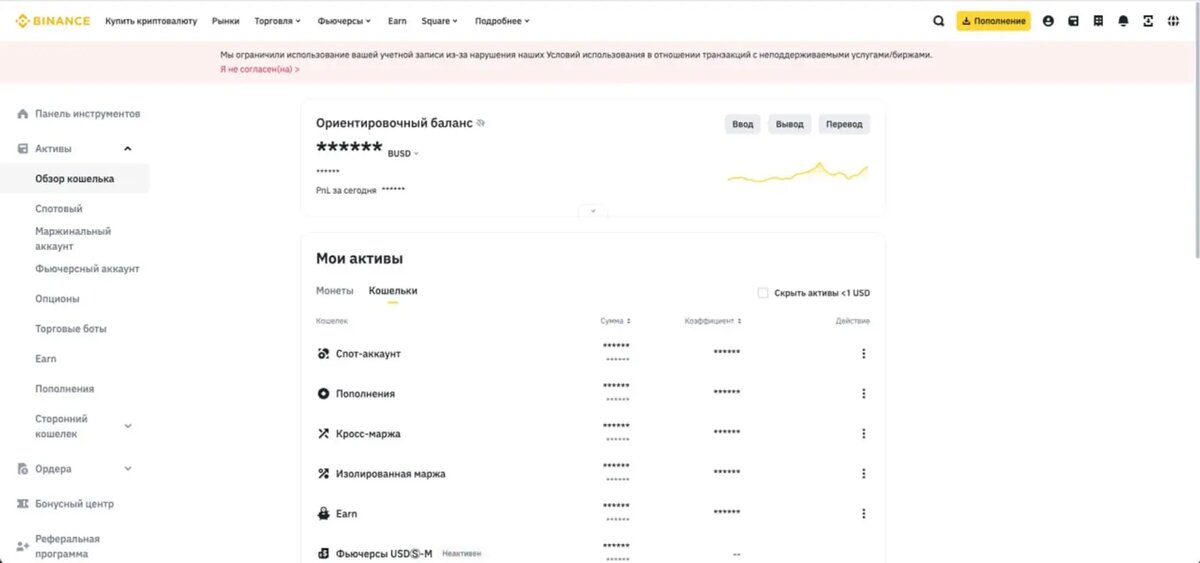Sort the table by Сумма column

[x=615, y=321]
